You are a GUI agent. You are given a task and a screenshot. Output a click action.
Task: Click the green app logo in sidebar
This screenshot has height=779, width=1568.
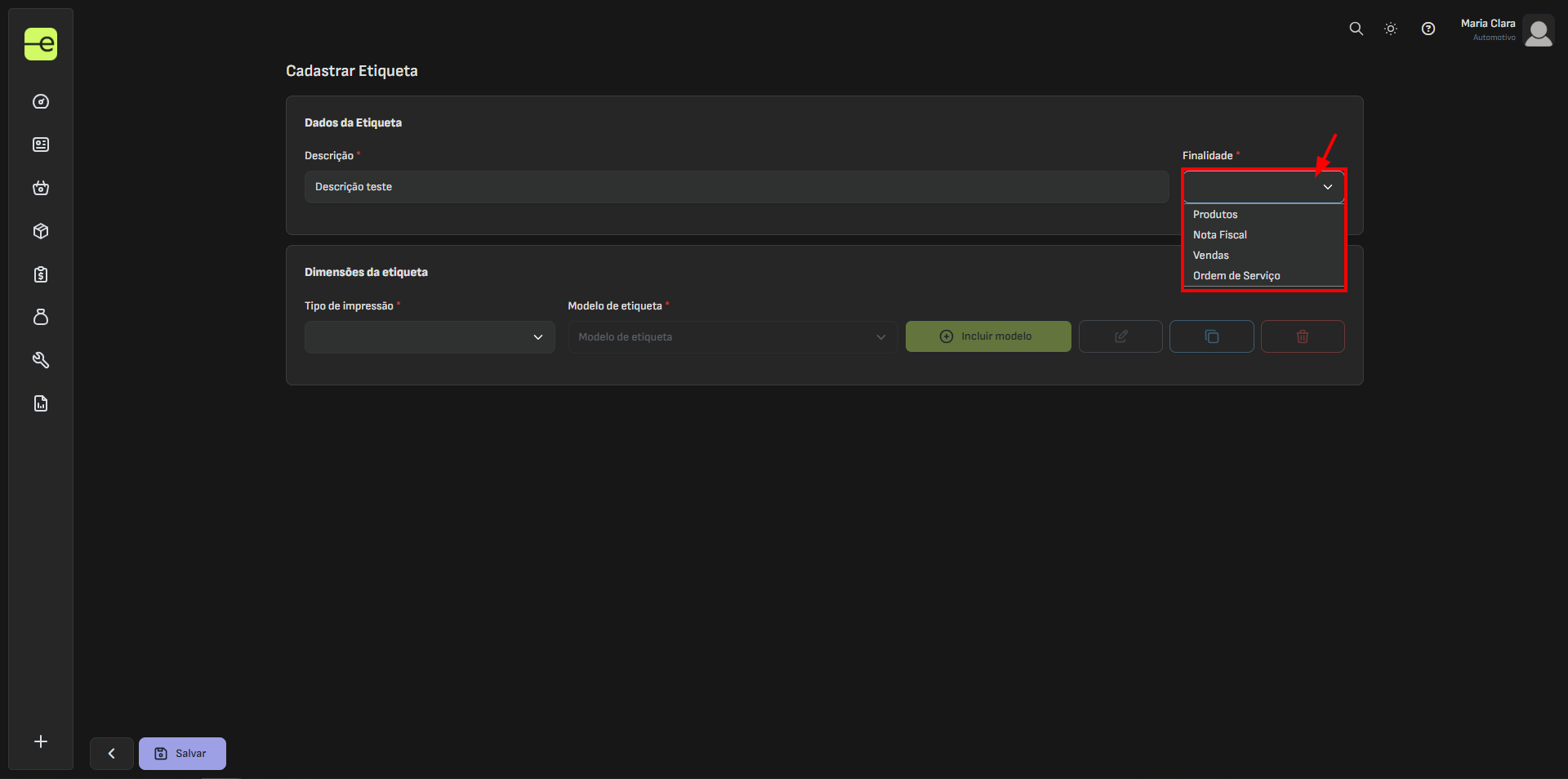point(41,44)
